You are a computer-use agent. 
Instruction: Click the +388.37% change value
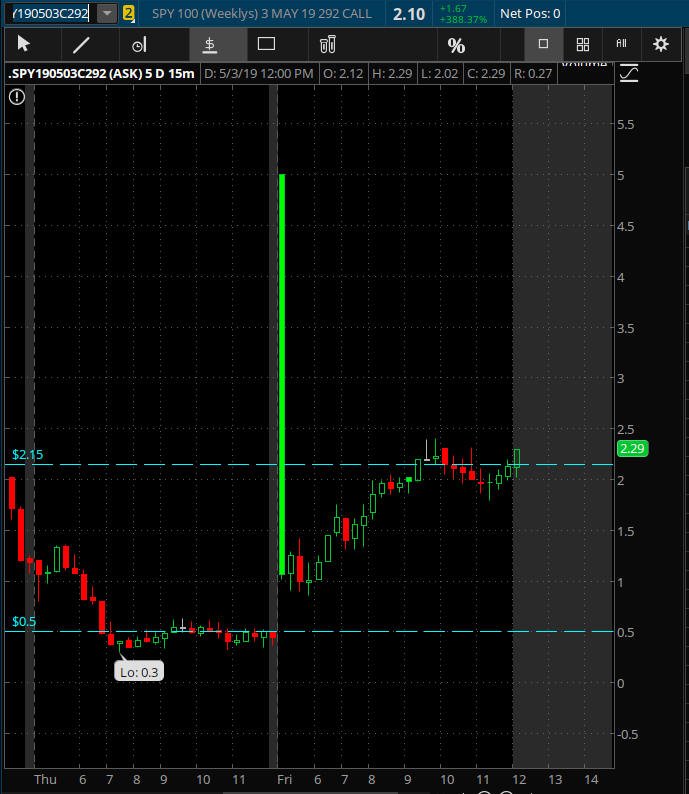(x=463, y=20)
